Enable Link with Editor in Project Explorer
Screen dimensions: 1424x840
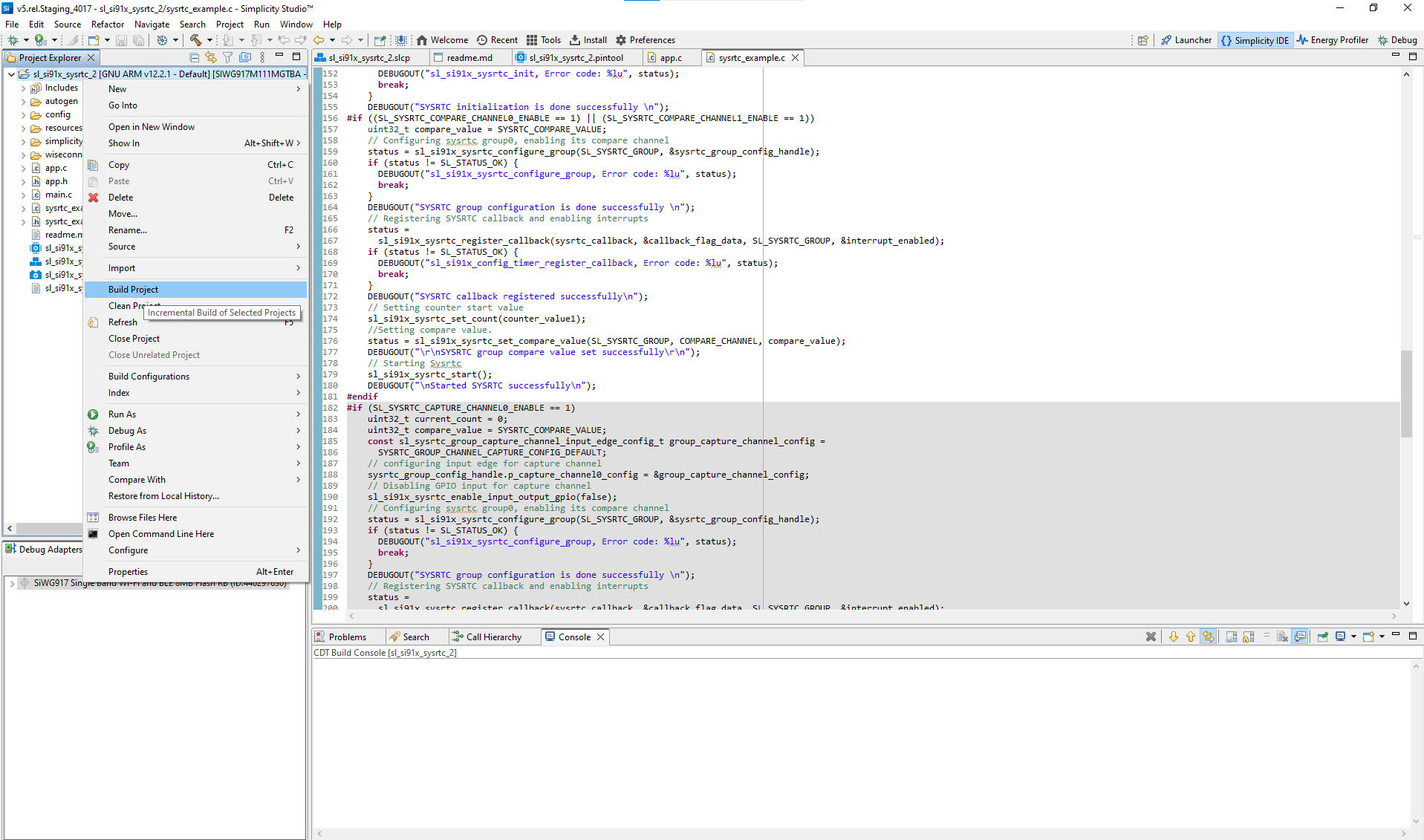tap(211, 57)
